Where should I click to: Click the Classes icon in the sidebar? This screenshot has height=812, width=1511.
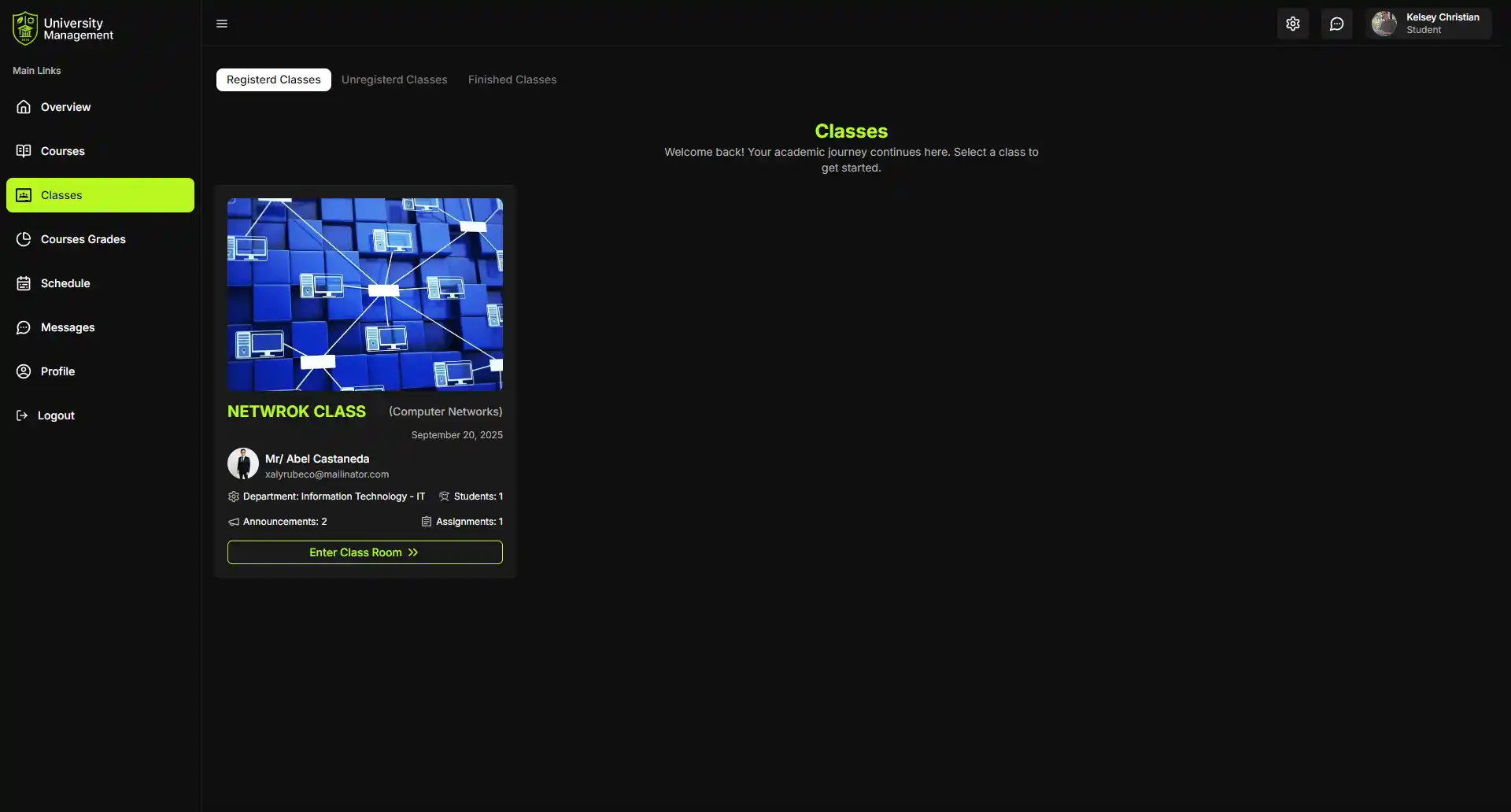[24, 195]
